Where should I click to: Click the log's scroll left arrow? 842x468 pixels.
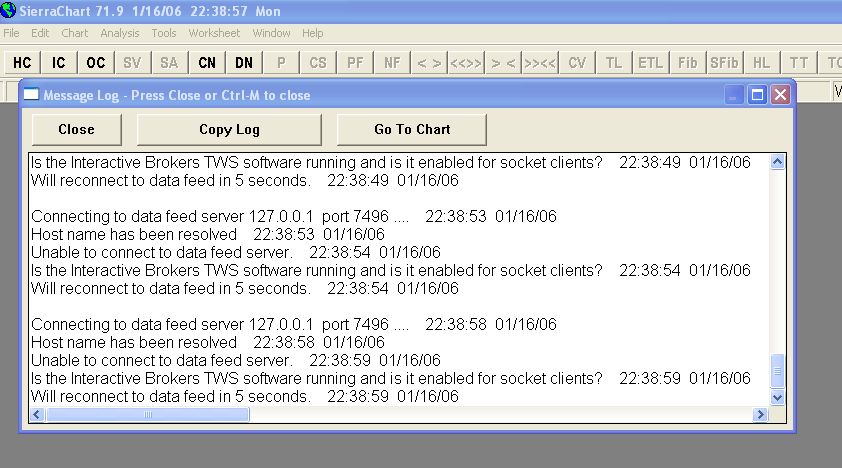(x=37, y=414)
